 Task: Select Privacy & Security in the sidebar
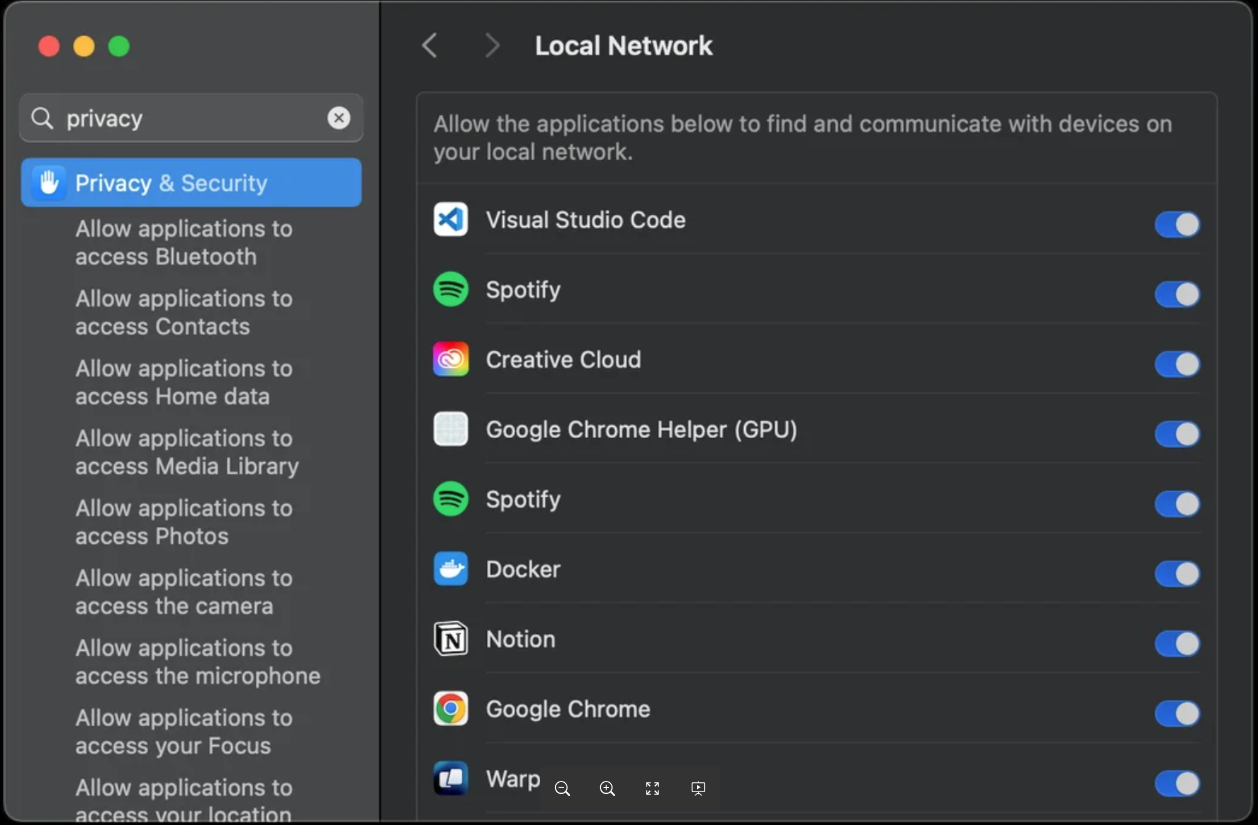pos(191,183)
